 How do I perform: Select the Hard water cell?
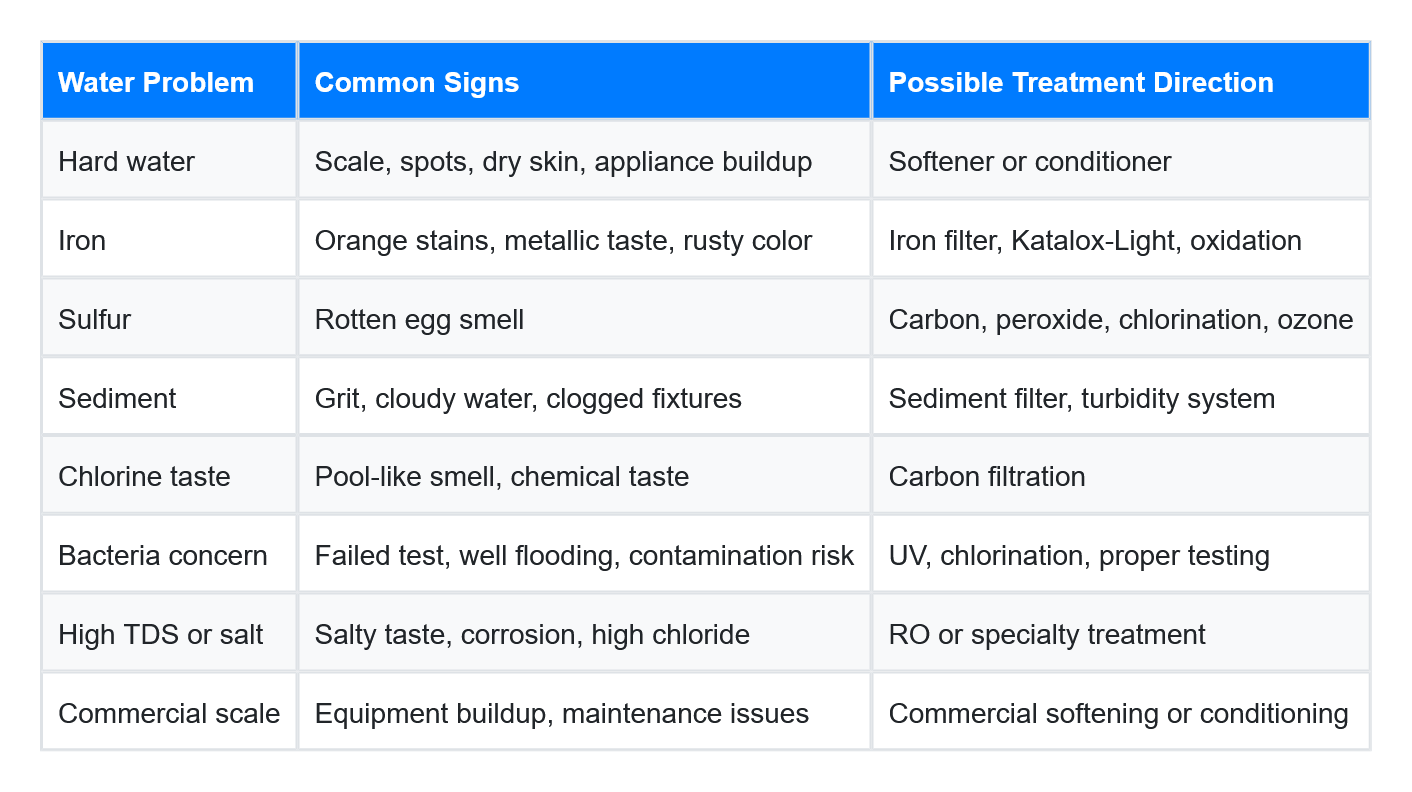tap(169, 160)
